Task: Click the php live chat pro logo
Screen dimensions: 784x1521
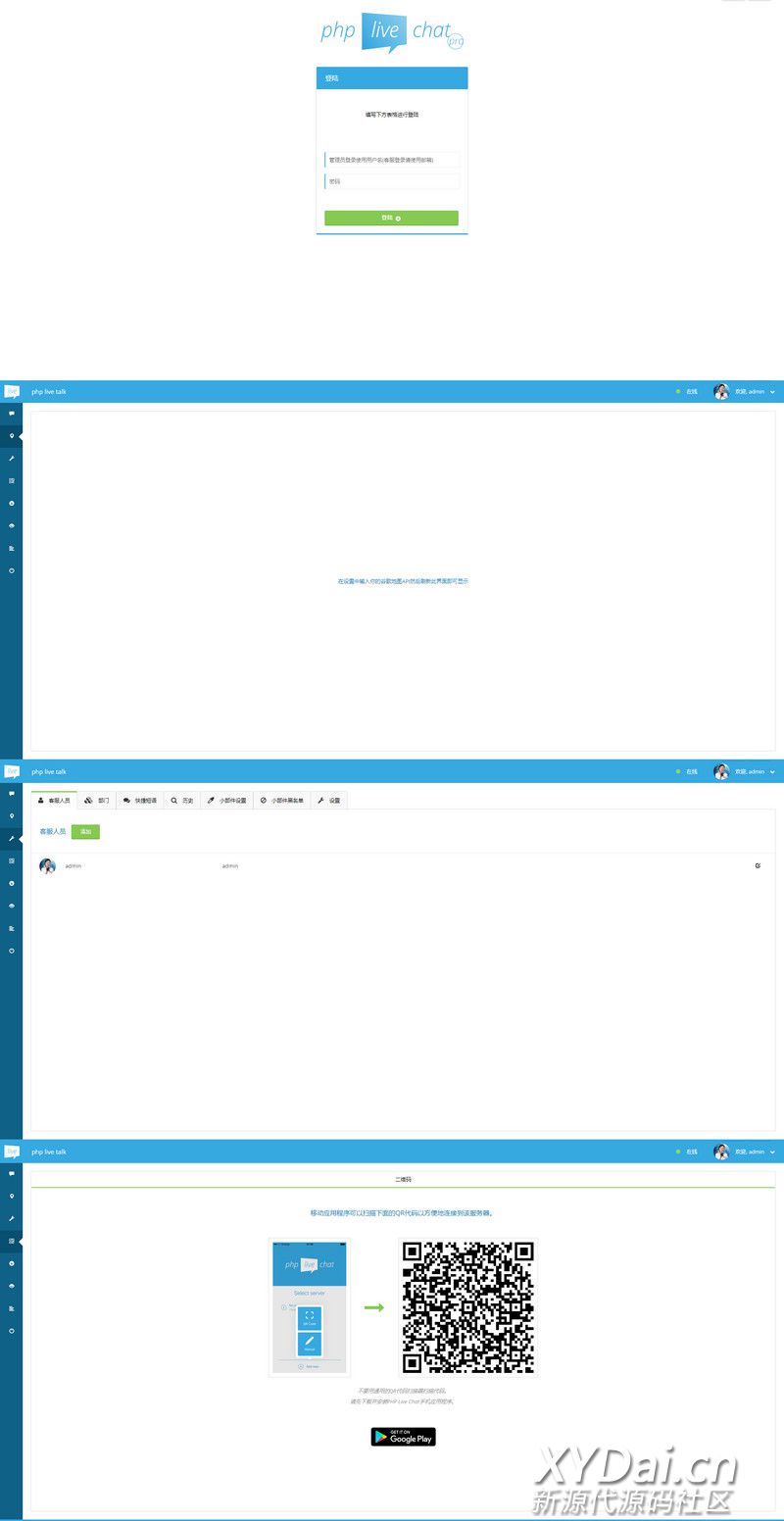Action: click(392, 32)
